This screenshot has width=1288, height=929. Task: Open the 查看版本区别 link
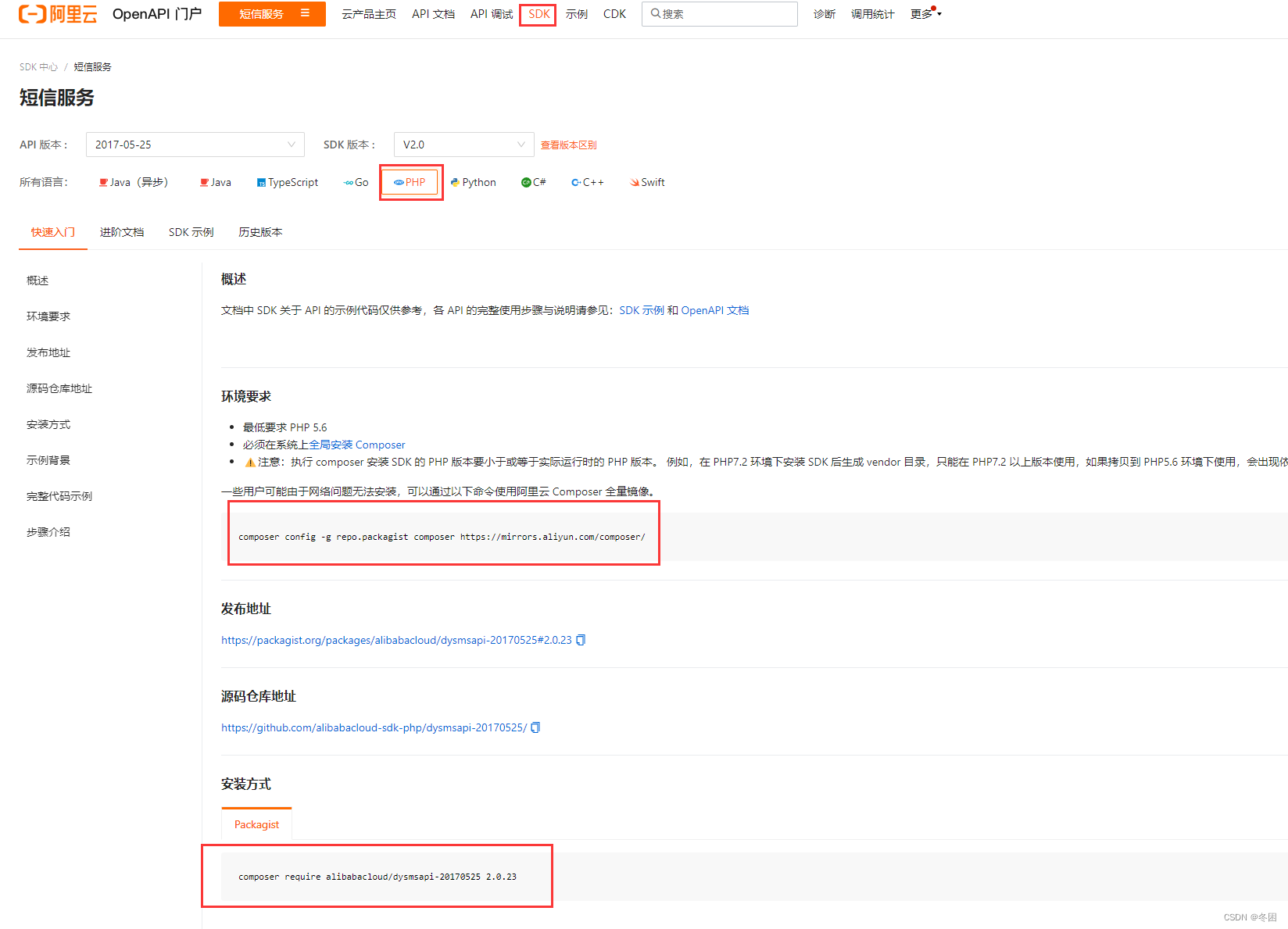click(568, 145)
